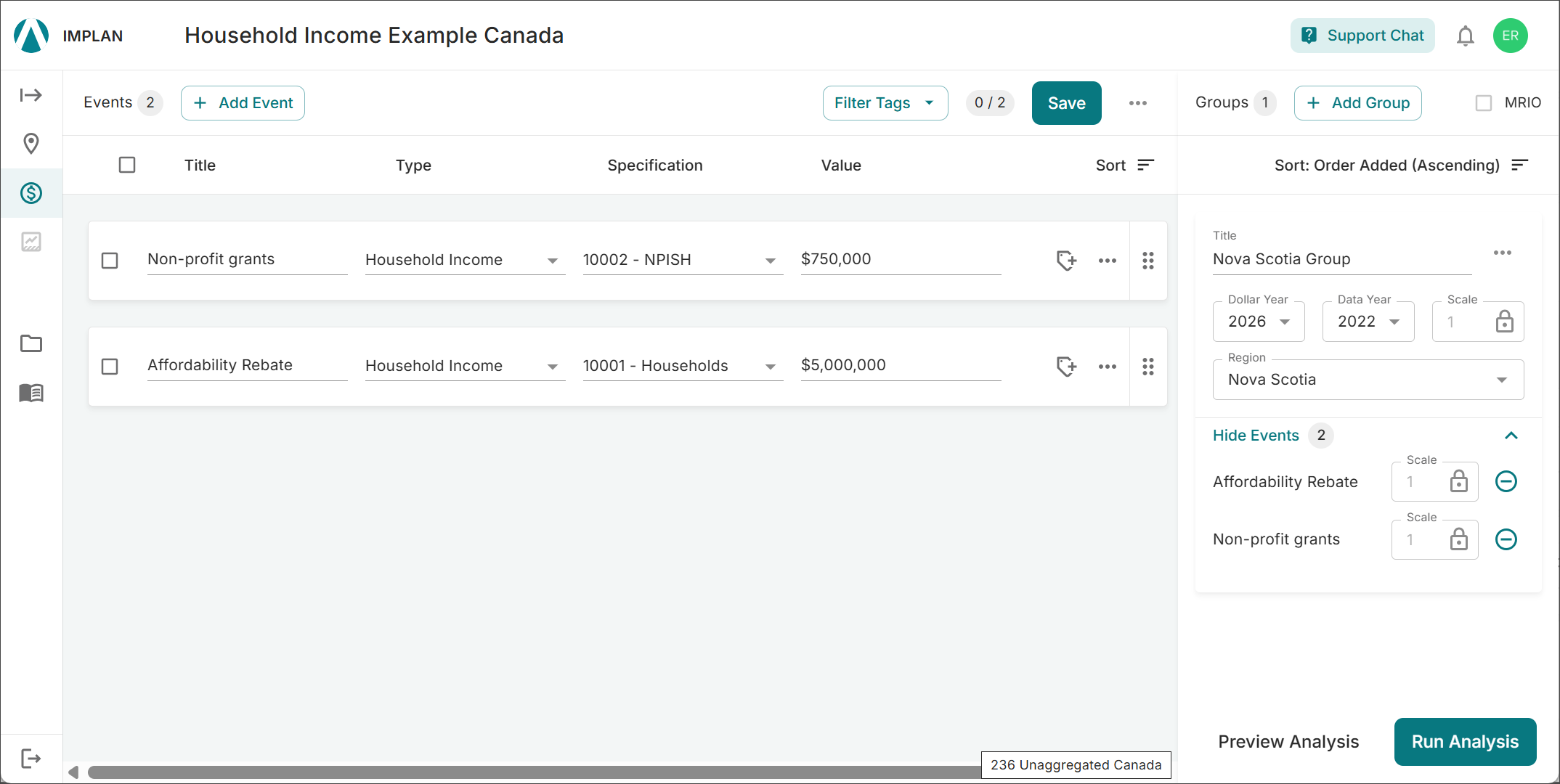
Task: Open Nova Scotia Group options menu
Action: point(1503,253)
